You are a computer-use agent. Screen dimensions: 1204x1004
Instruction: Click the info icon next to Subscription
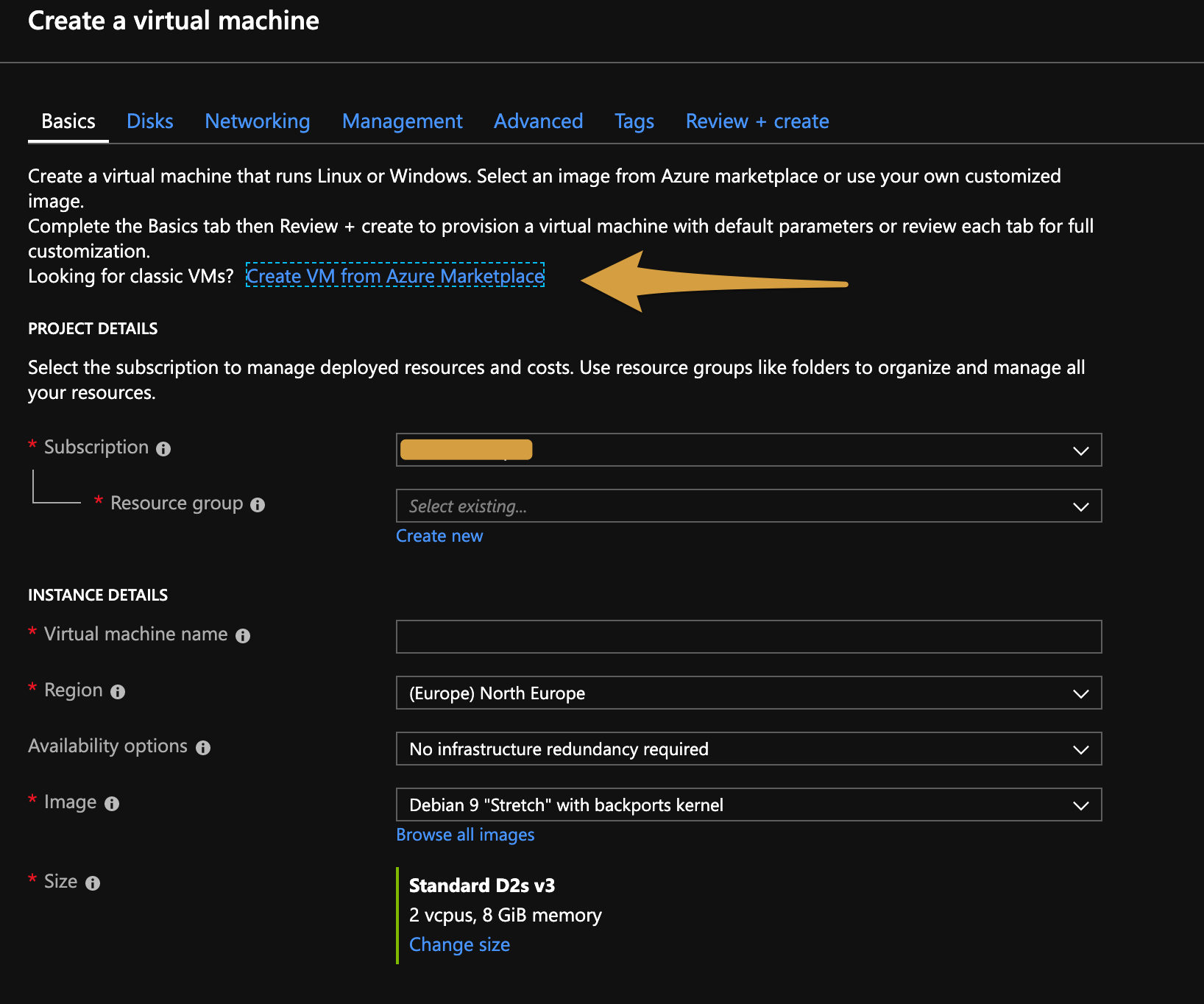point(163,449)
